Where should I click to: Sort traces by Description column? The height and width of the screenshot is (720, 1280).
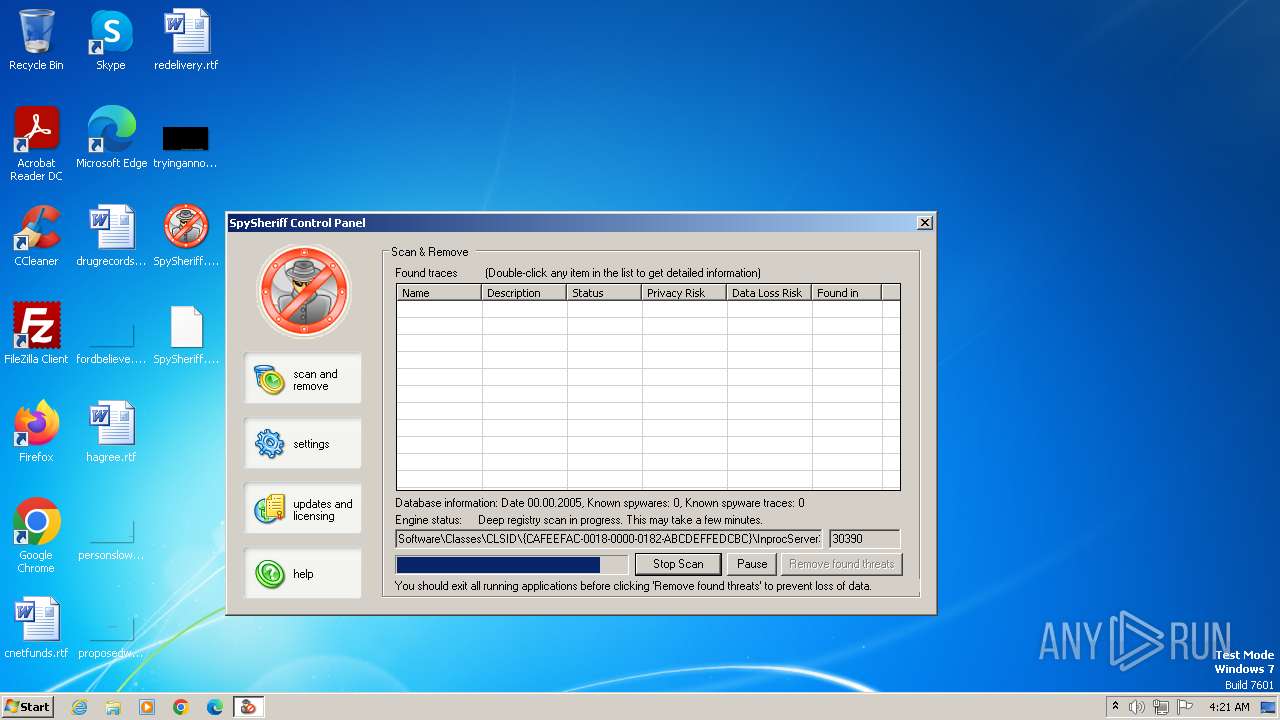point(524,293)
